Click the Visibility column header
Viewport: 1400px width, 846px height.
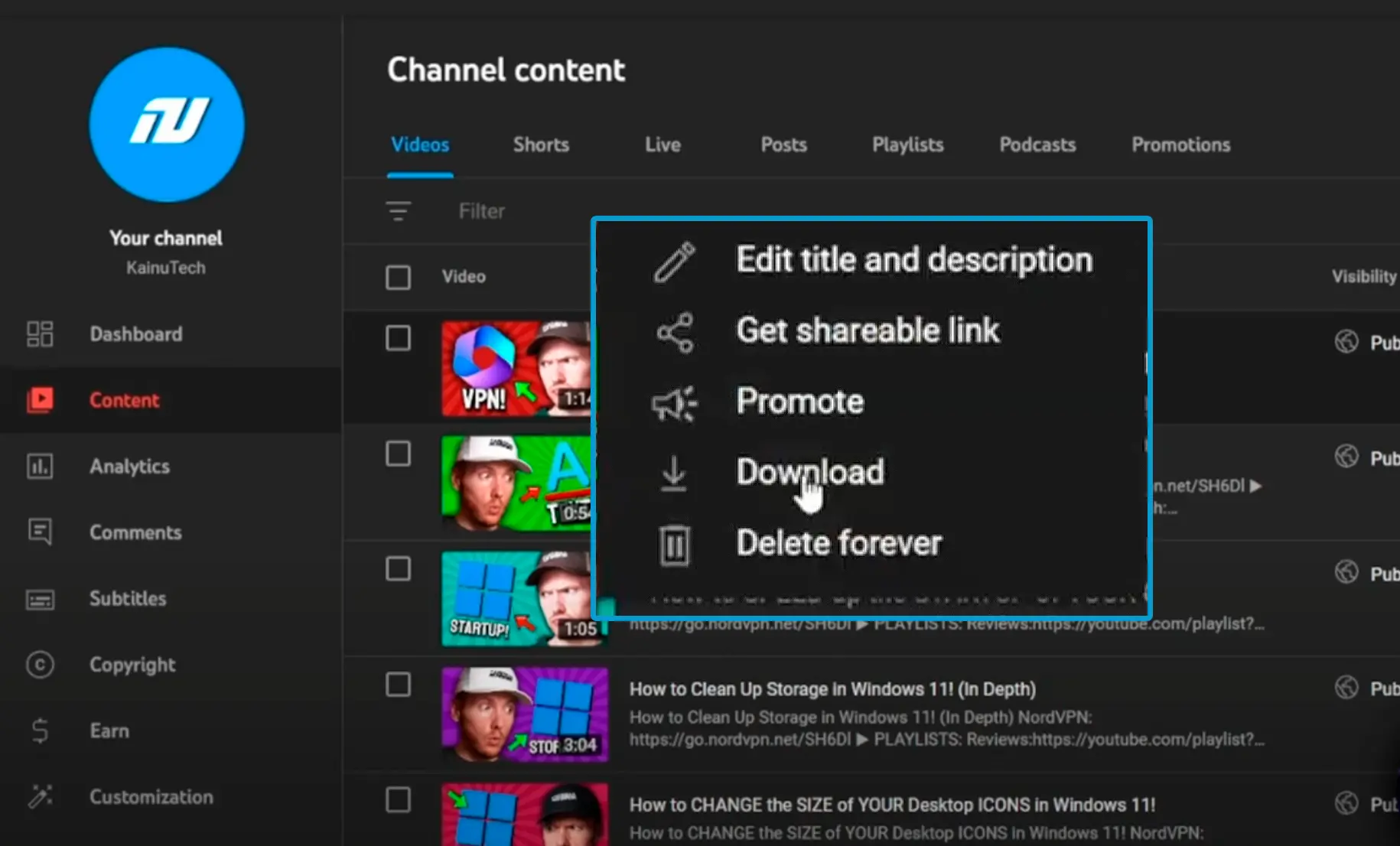1363,276
